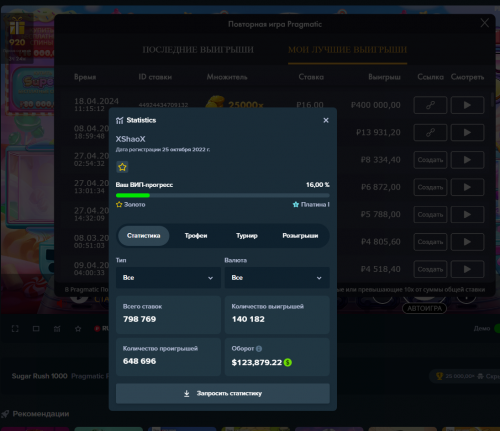Click the Множитель column header
500x431 pixels.
pyautogui.click(x=227, y=77)
